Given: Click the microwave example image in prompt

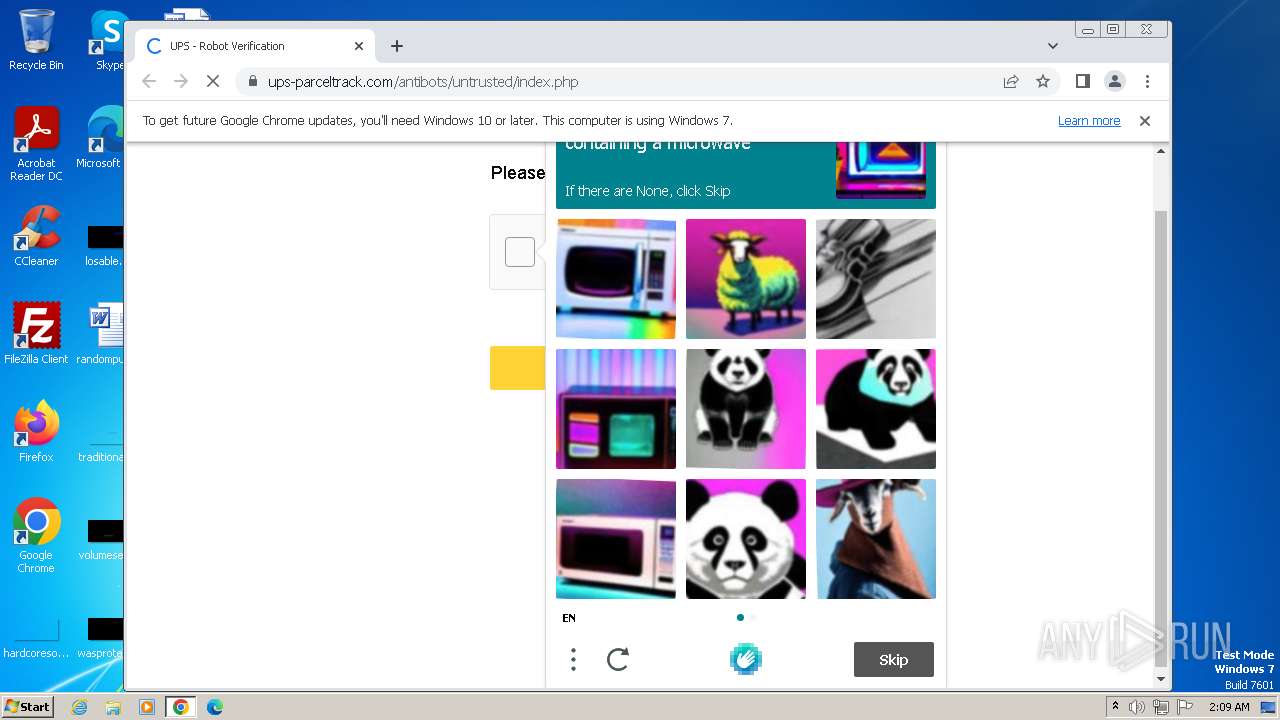Looking at the screenshot, I should 881,170.
